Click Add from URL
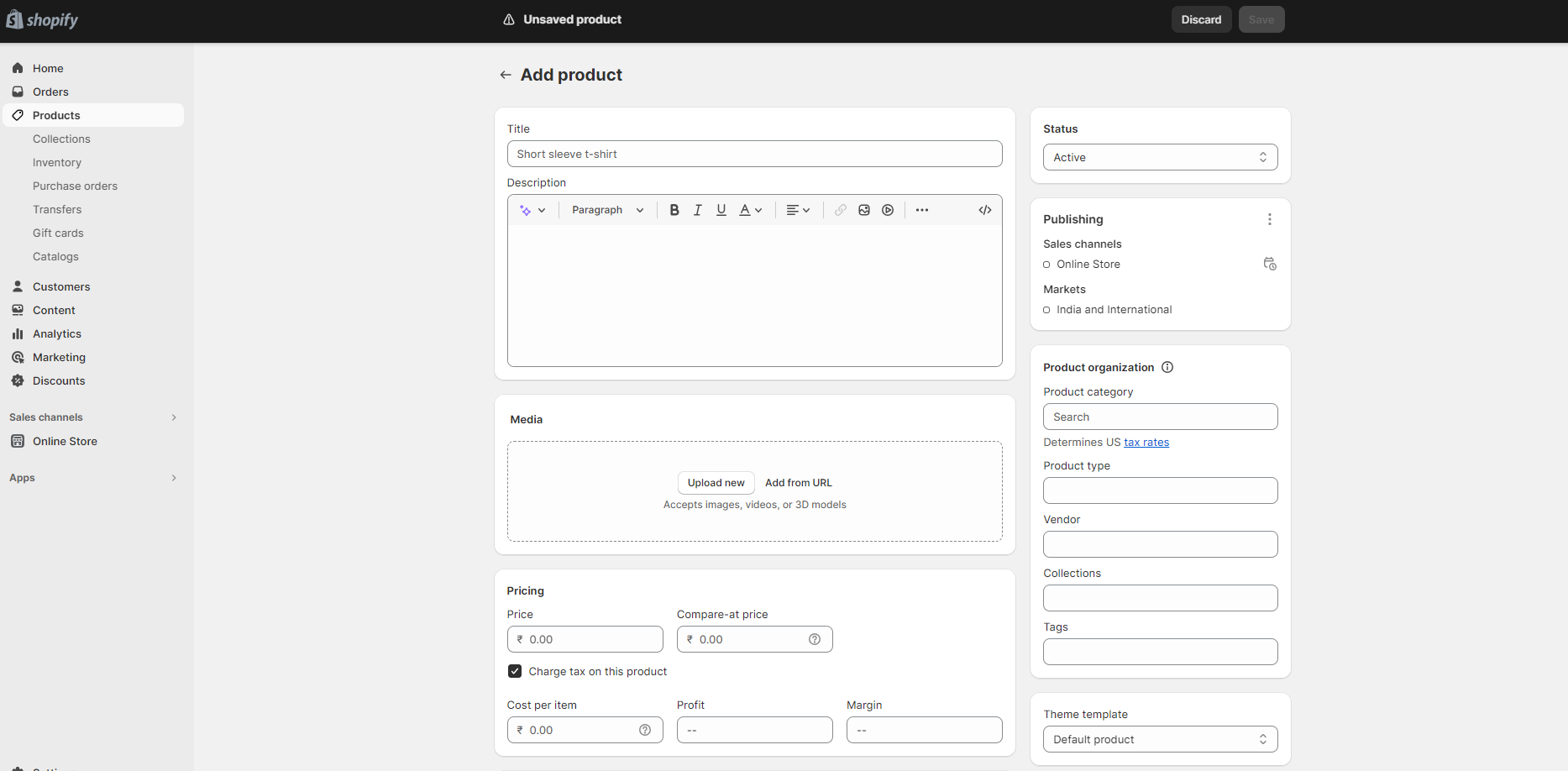Viewport: 1568px width, 771px height. click(798, 483)
